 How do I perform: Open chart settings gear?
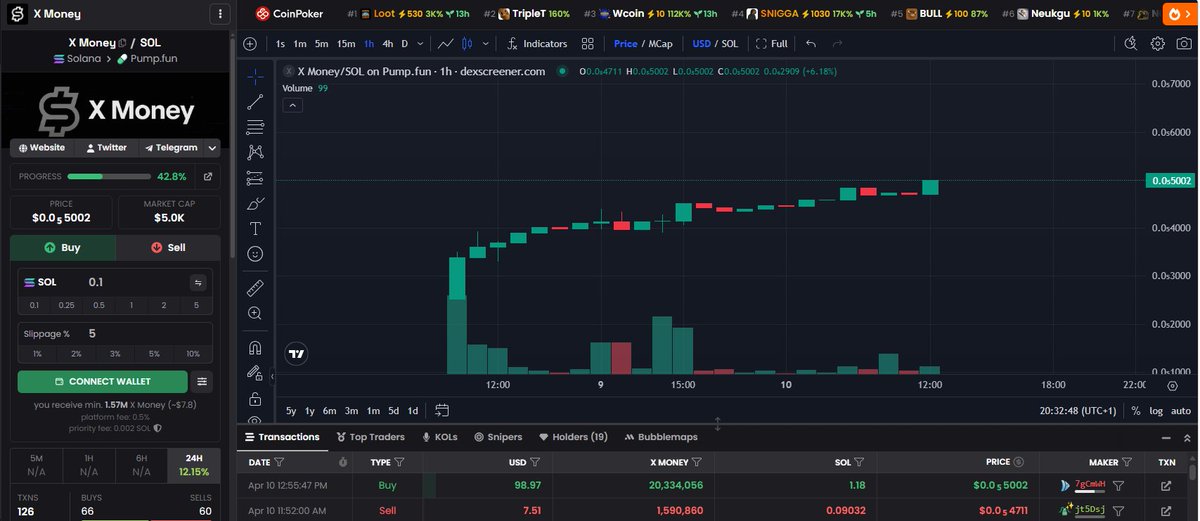pyautogui.click(x=1158, y=44)
